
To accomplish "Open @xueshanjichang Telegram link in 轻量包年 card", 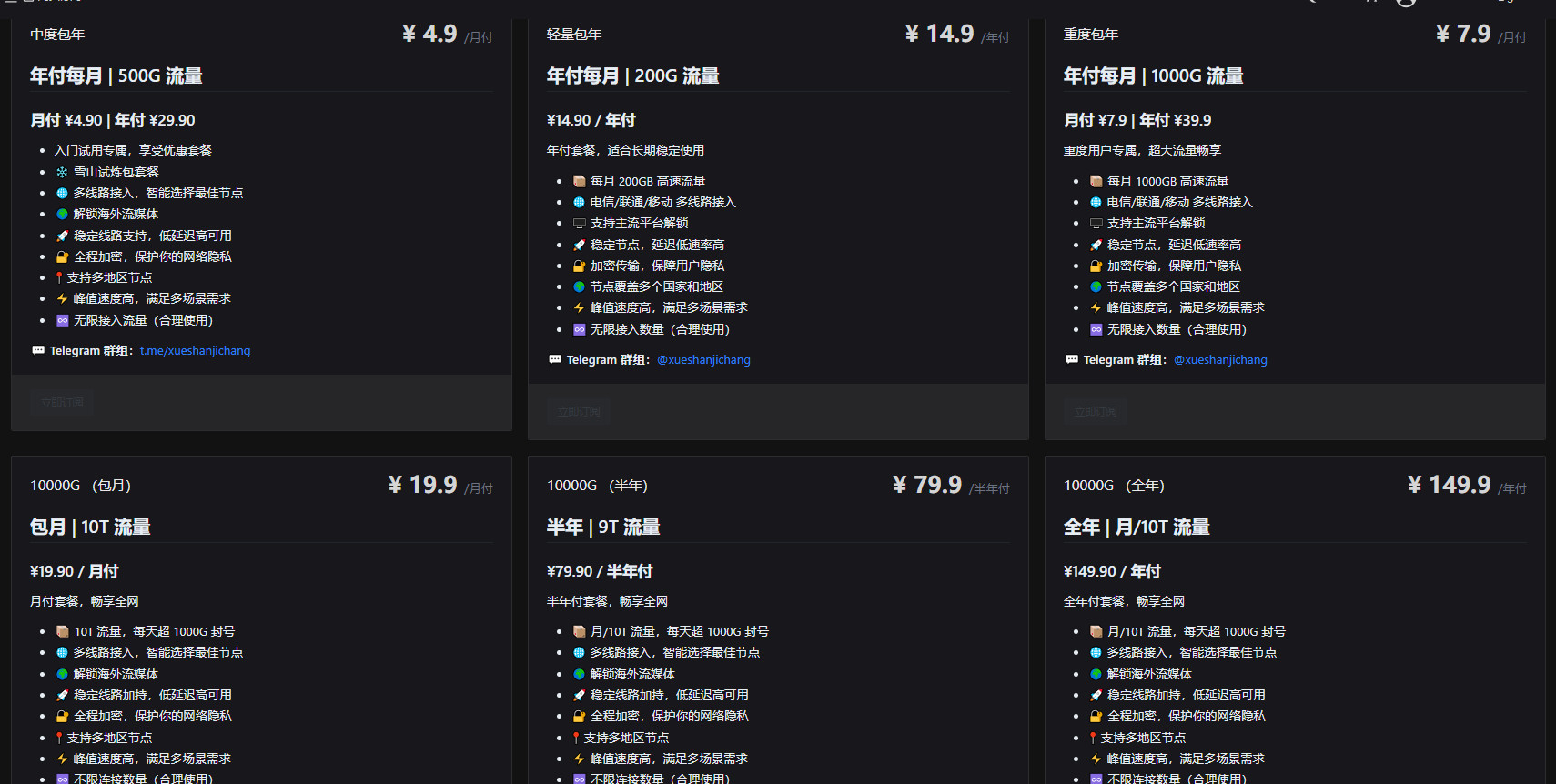I will pos(703,359).
